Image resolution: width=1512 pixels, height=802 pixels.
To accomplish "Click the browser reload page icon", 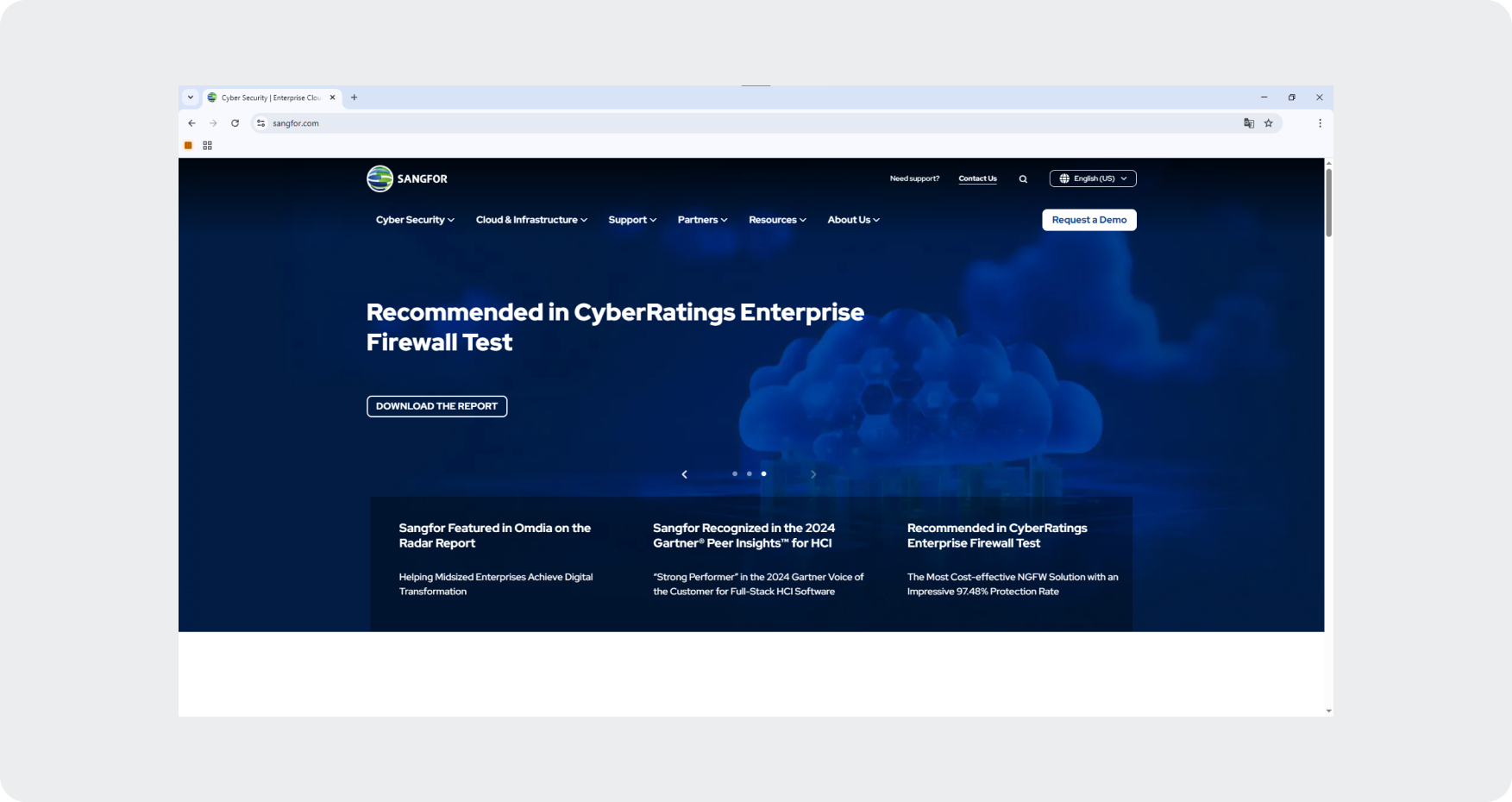I will [x=235, y=123].
